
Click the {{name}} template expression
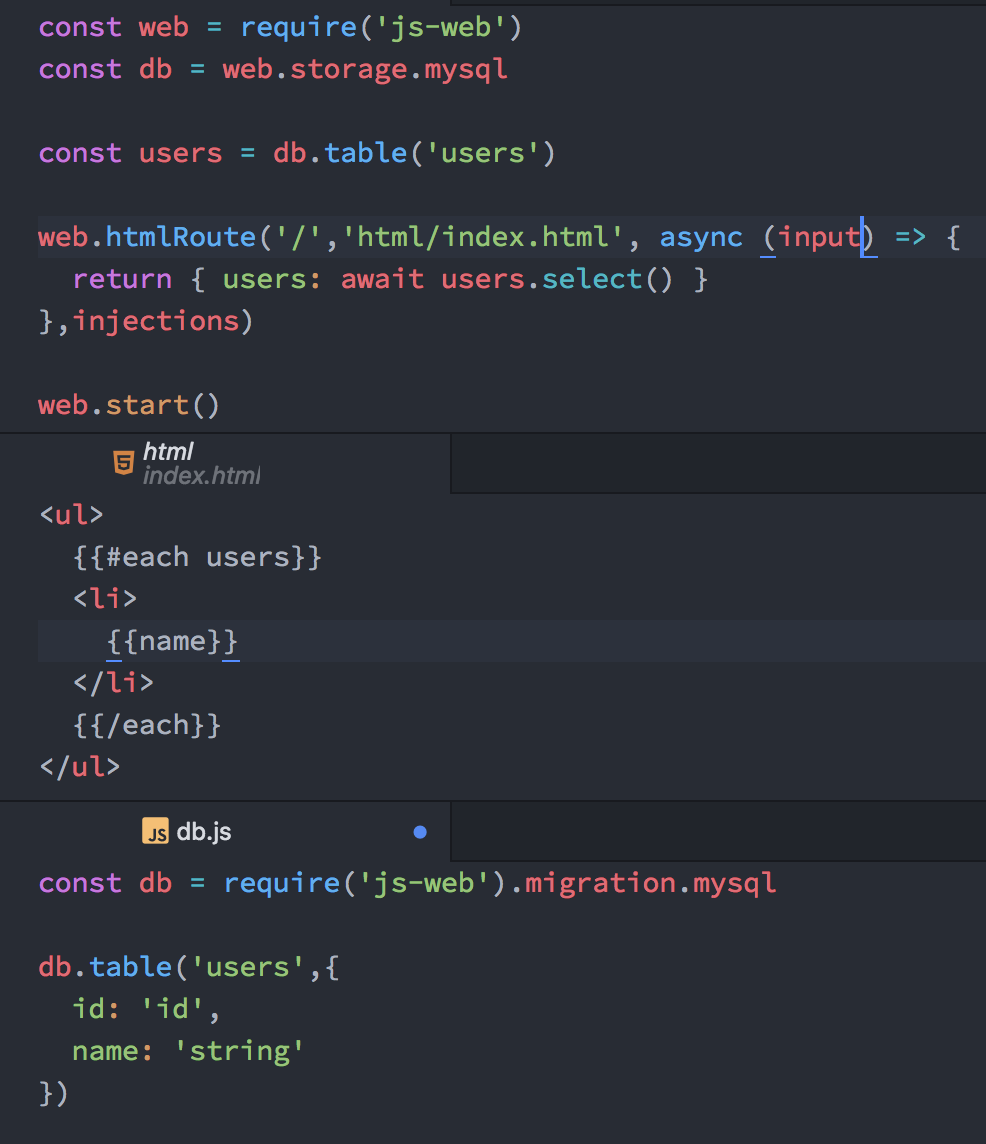click(x=170, y=640)
